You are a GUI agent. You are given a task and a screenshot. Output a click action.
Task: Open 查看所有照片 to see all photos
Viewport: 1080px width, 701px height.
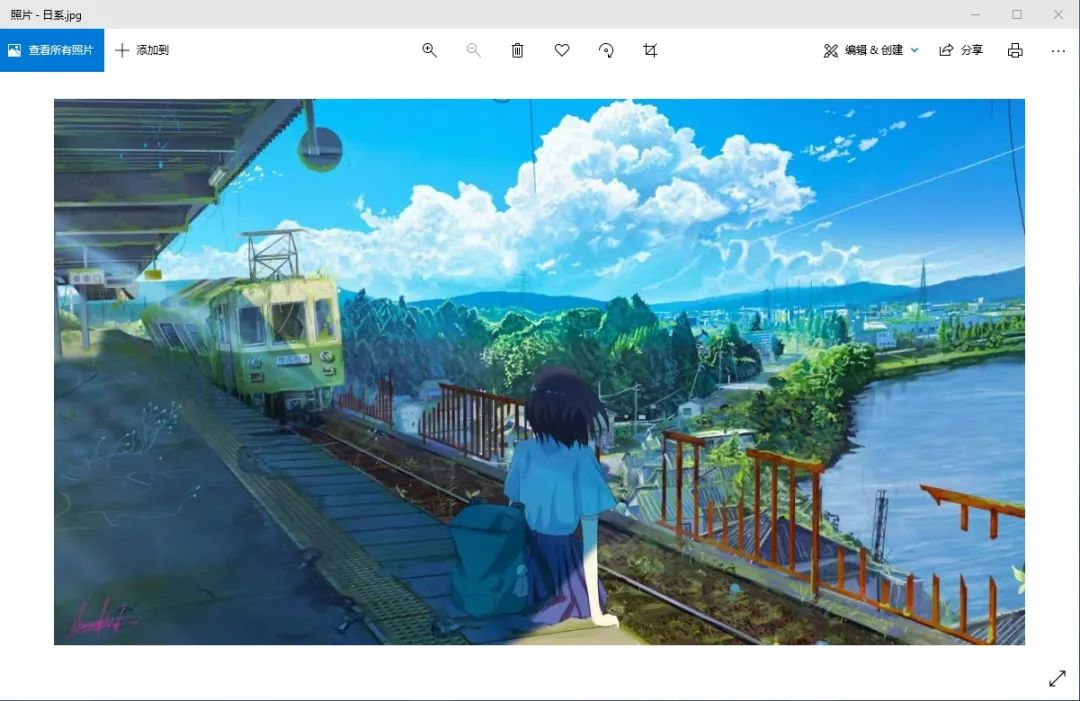(52, 50)
